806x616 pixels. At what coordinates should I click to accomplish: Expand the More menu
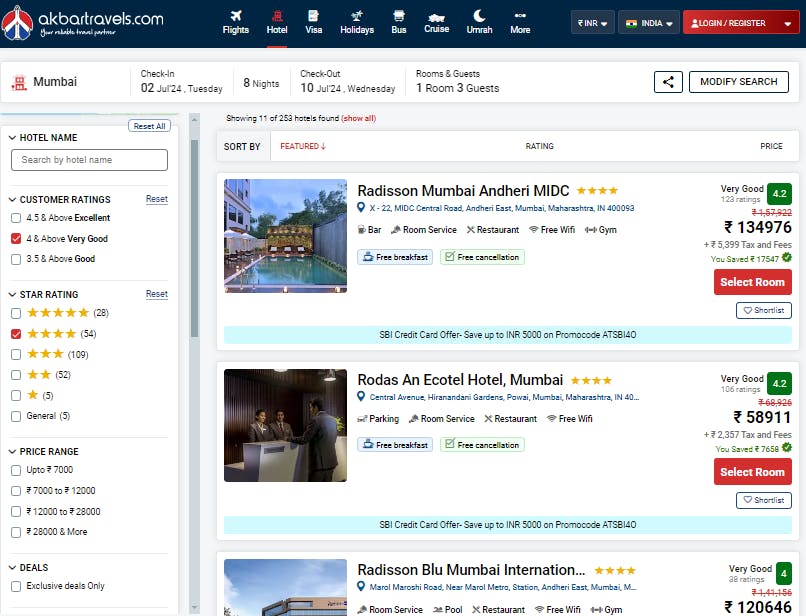coord(520,23)
